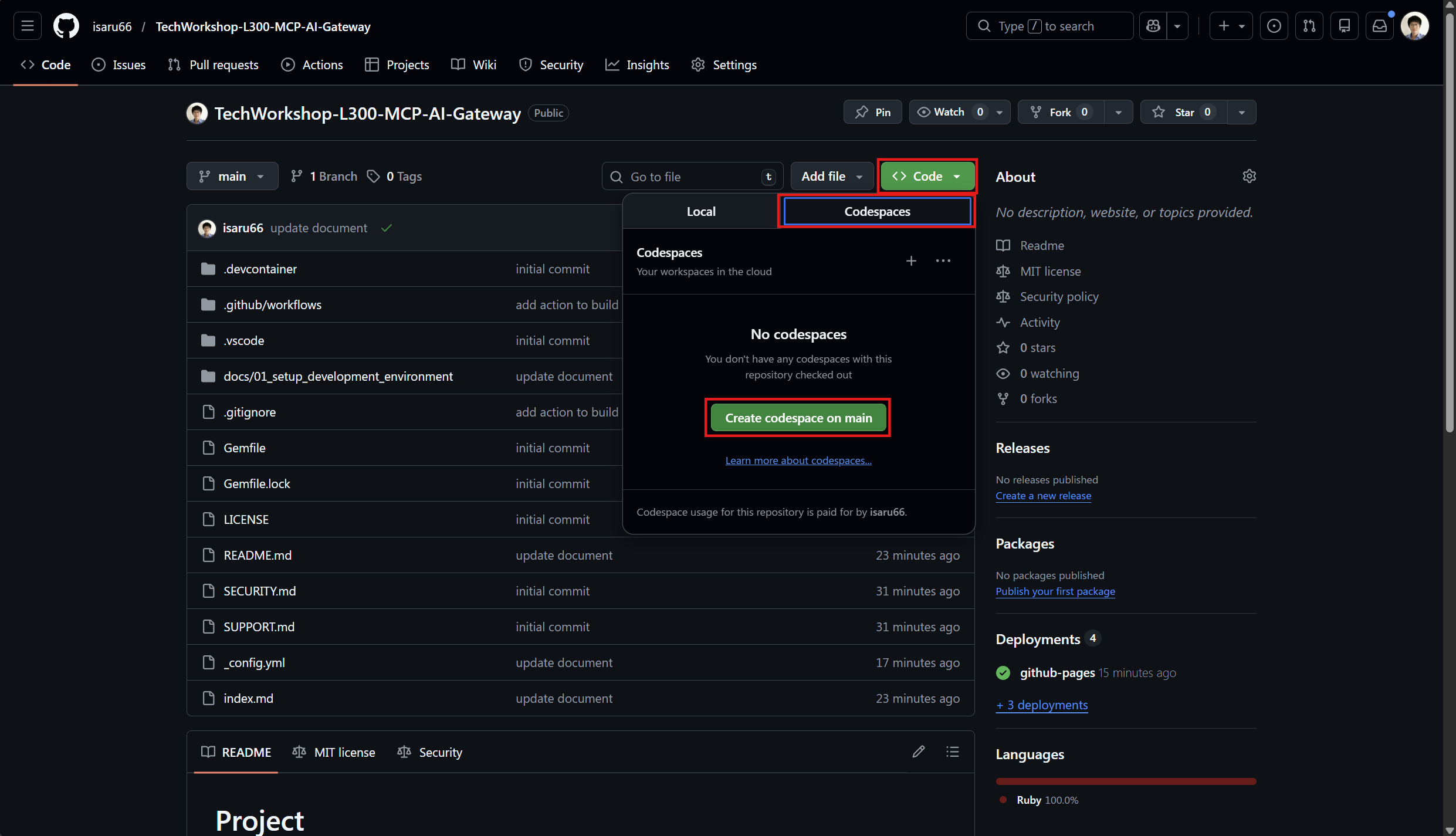View 0 stars stargazers link

pyautogui.click(x=1038, y=348)
